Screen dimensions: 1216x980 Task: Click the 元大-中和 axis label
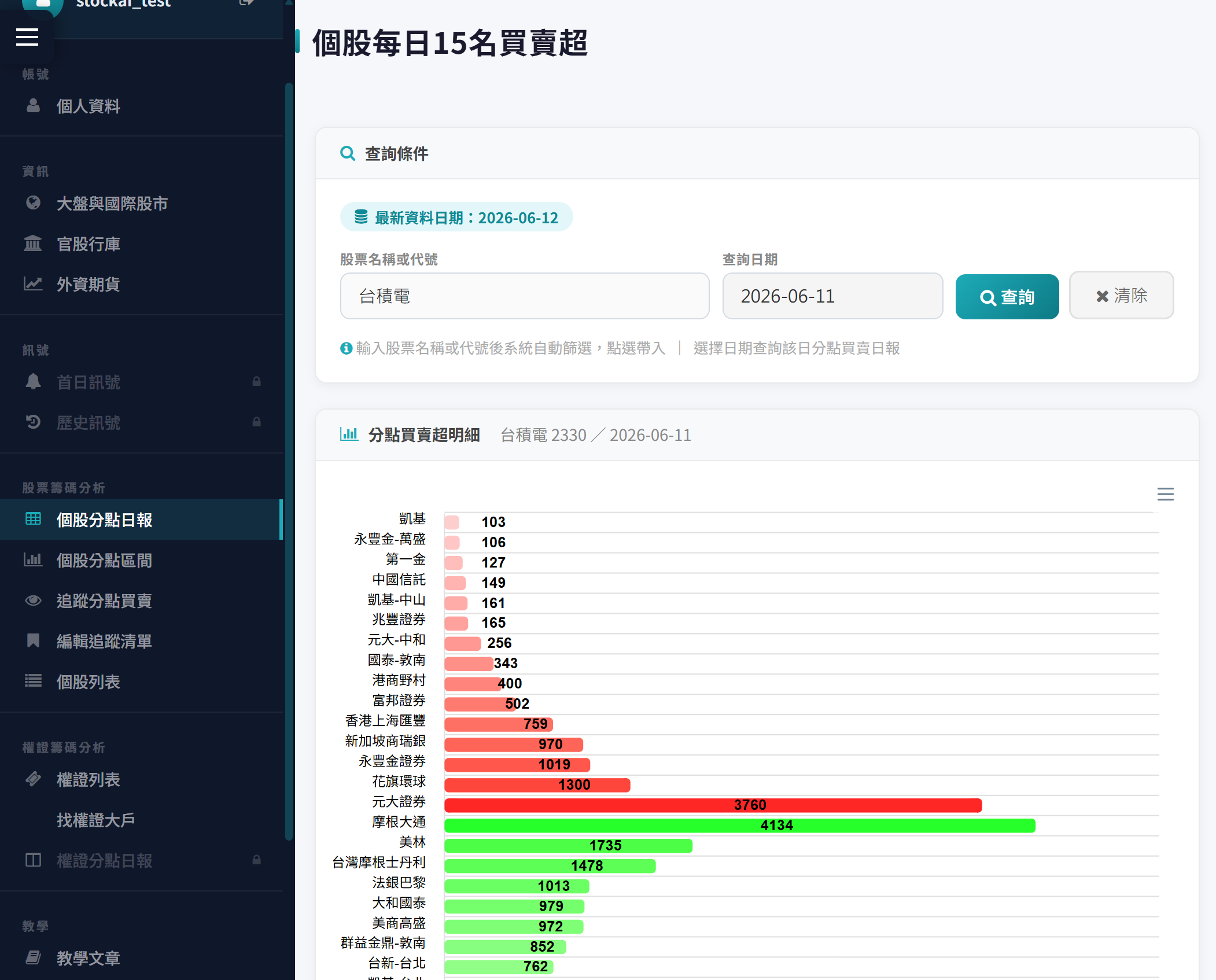[396, 640]
